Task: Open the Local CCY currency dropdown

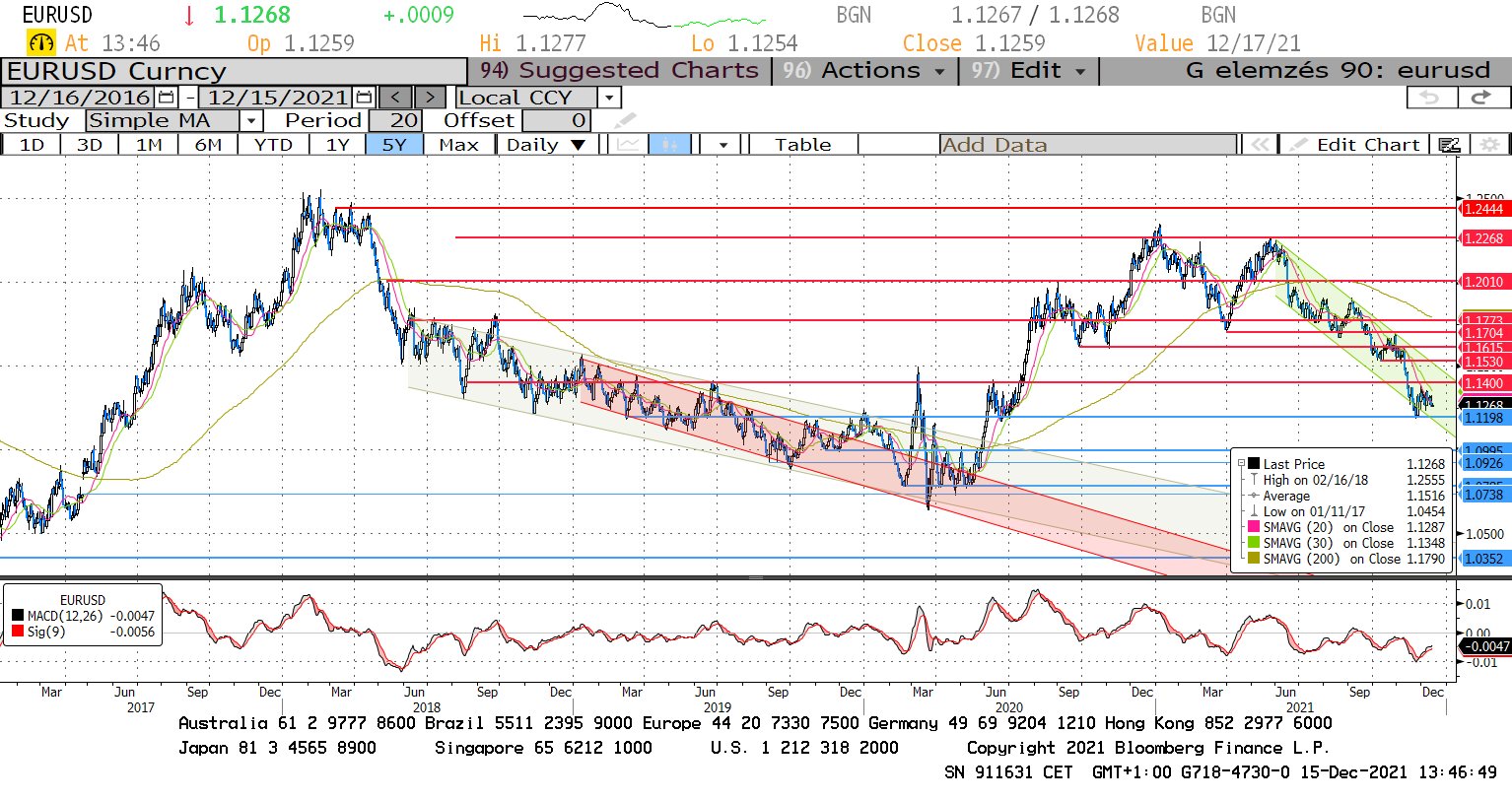Action: [x=609, y=98]
